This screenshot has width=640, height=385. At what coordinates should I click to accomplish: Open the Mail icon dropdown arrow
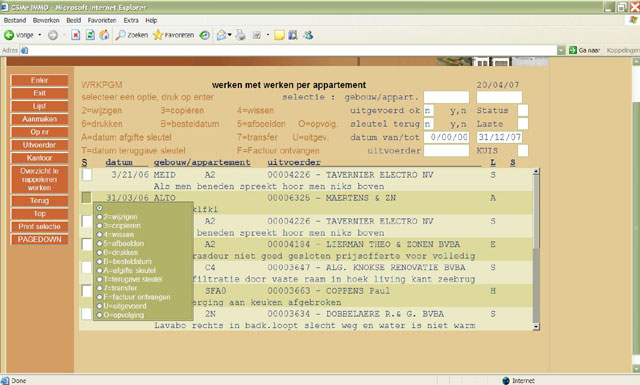click(x=229, y=35)
